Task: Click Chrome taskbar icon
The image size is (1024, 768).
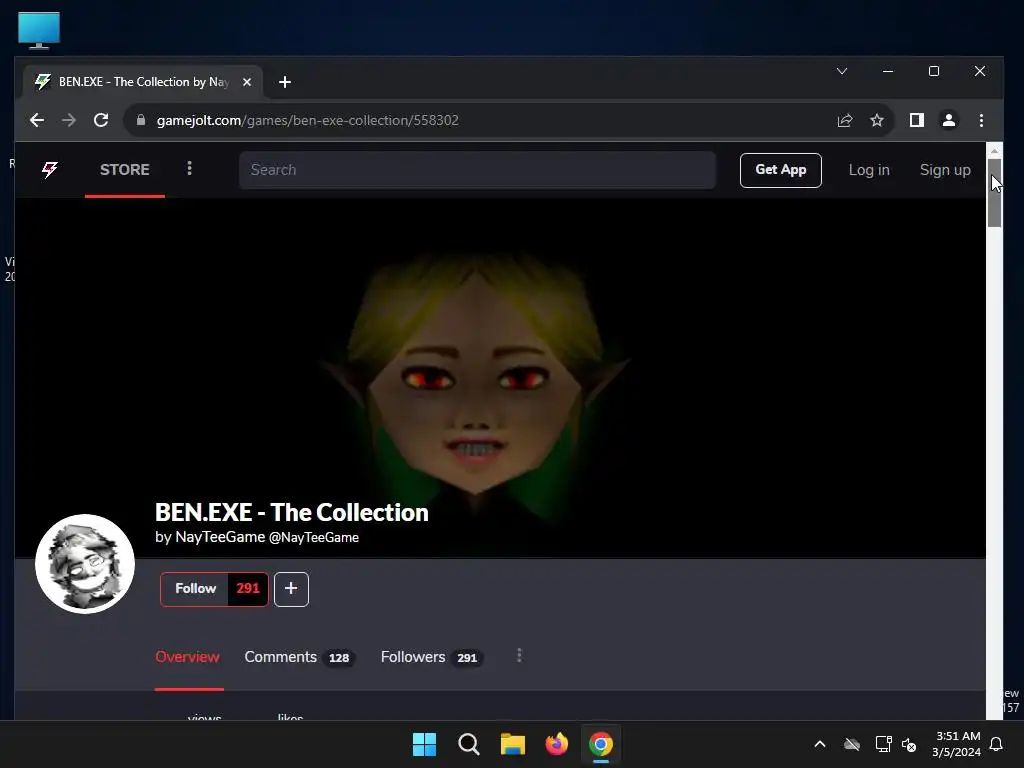Action: coord(601,744)
